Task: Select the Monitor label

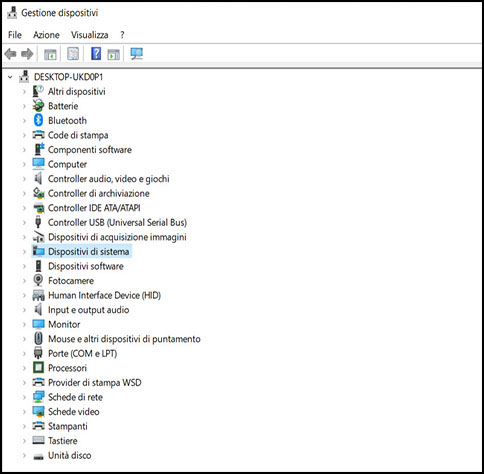Action: pos(64,324)
